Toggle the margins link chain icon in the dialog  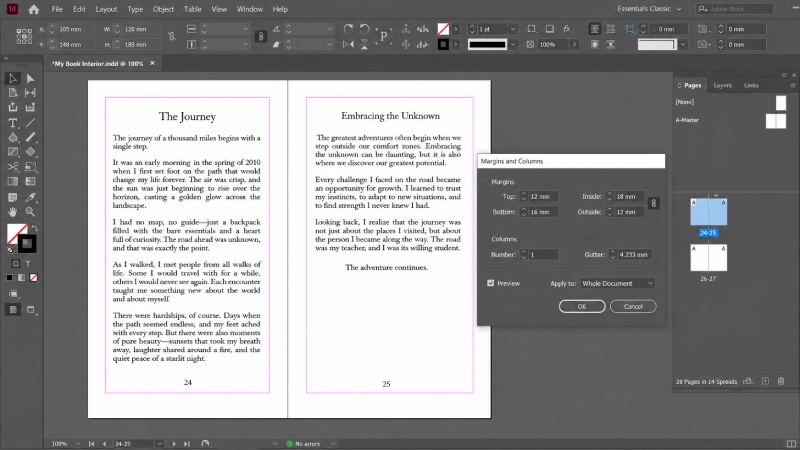(x=653, y=203)
